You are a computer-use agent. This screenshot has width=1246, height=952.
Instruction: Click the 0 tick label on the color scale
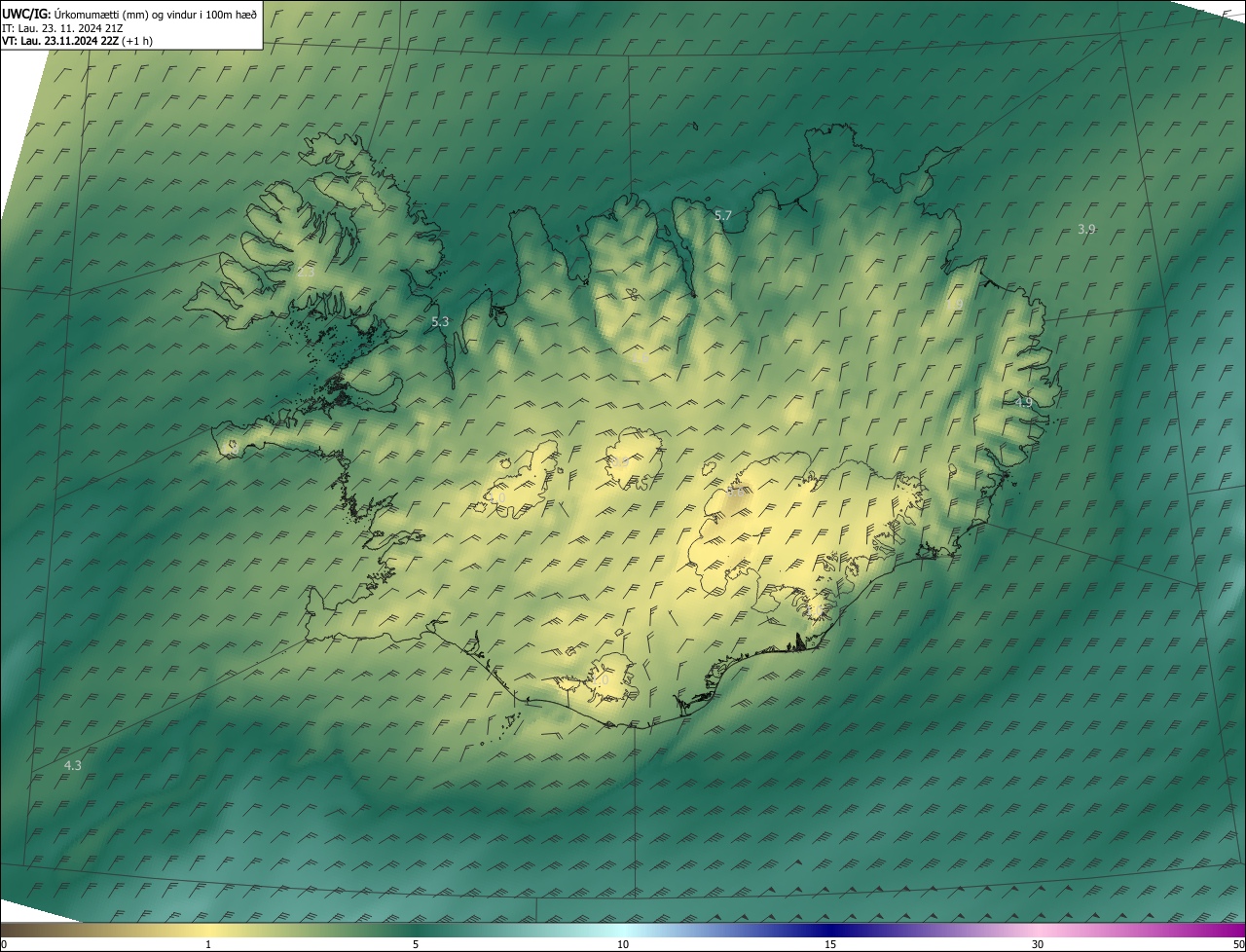tap(4, 944)
